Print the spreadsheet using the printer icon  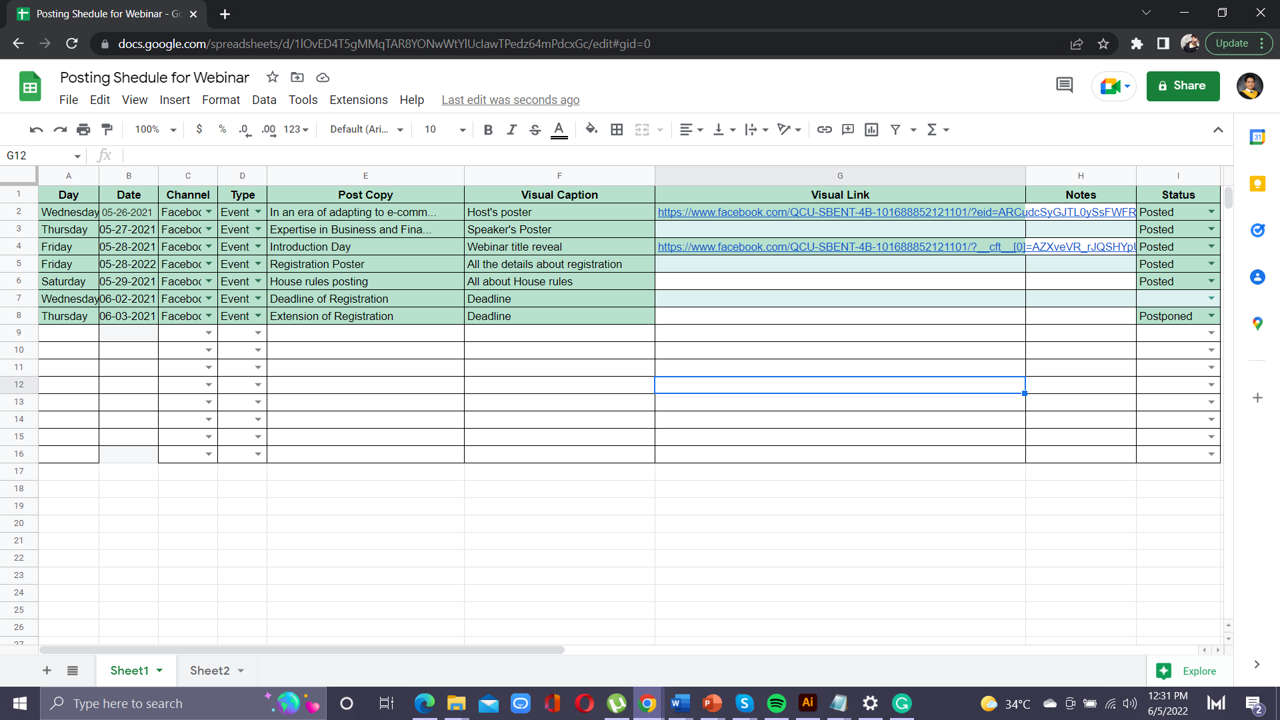click(x=83, y=130)
